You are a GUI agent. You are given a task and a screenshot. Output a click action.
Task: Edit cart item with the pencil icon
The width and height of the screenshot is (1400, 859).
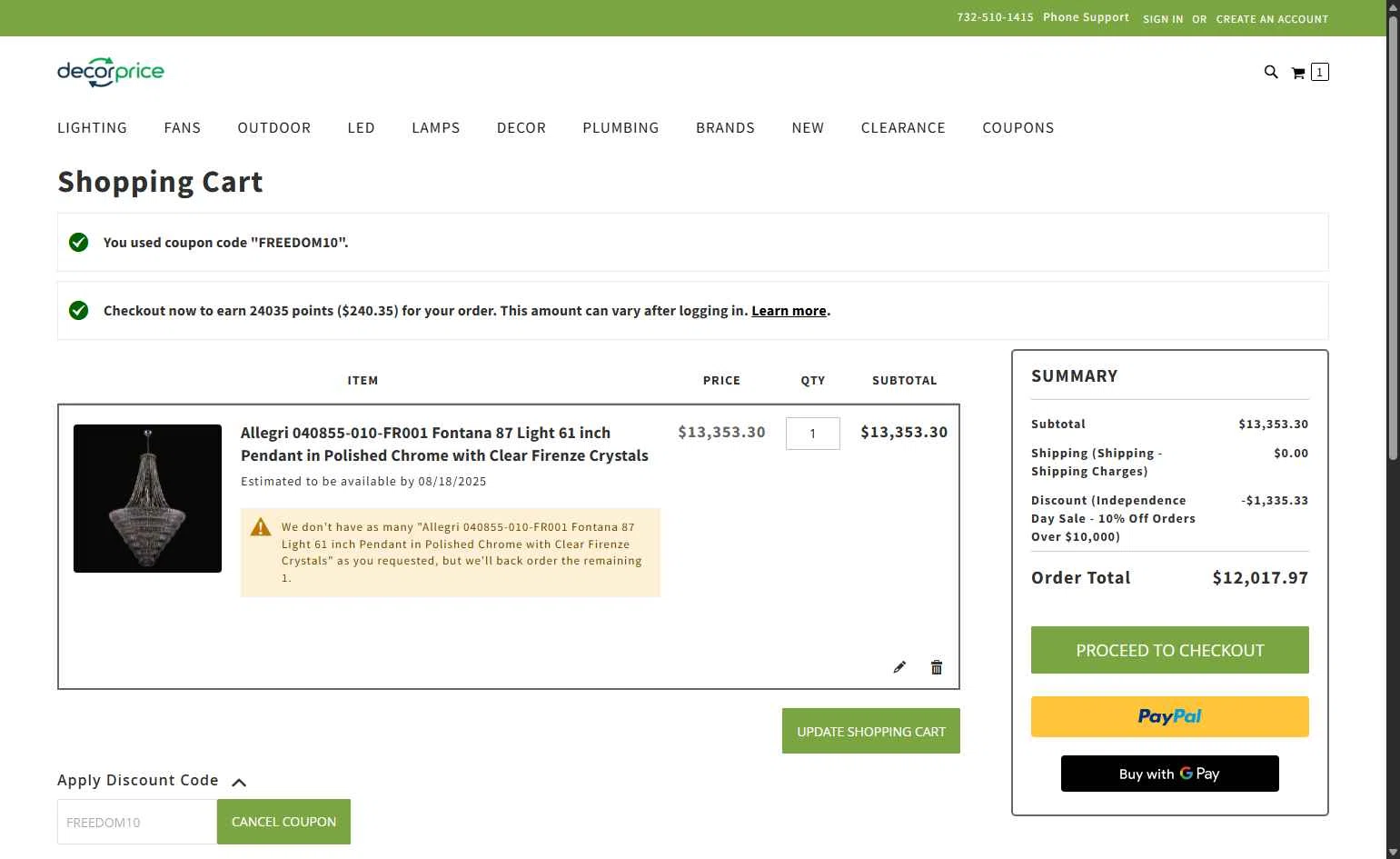[x=899, y=667]
